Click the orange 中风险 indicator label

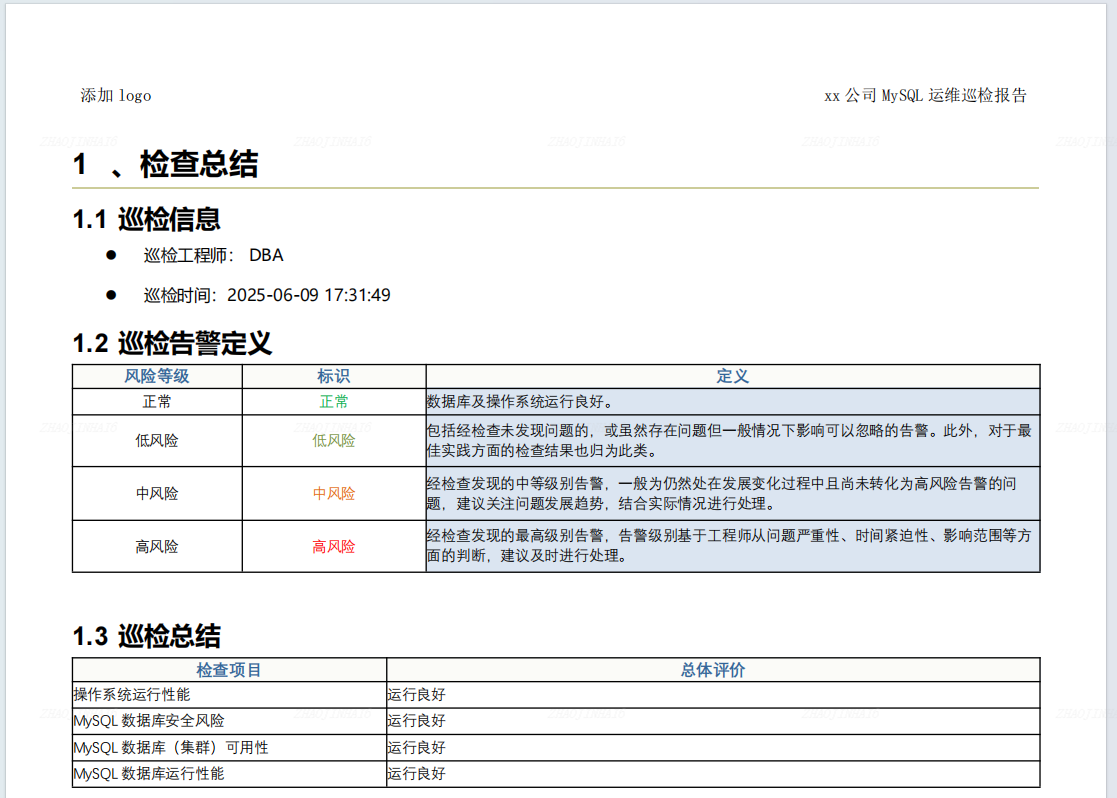333,494
